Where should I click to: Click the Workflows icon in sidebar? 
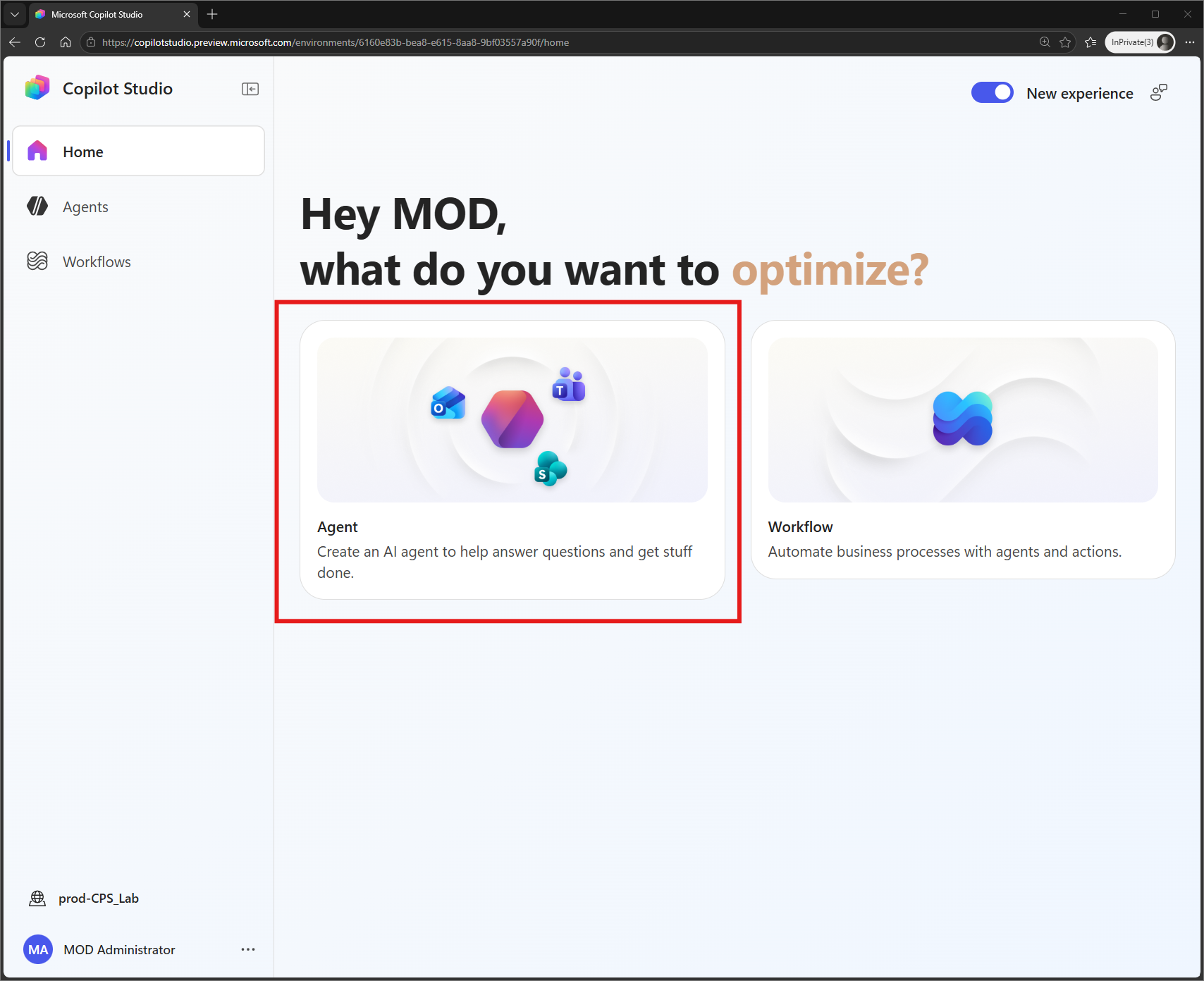point(37,261)
